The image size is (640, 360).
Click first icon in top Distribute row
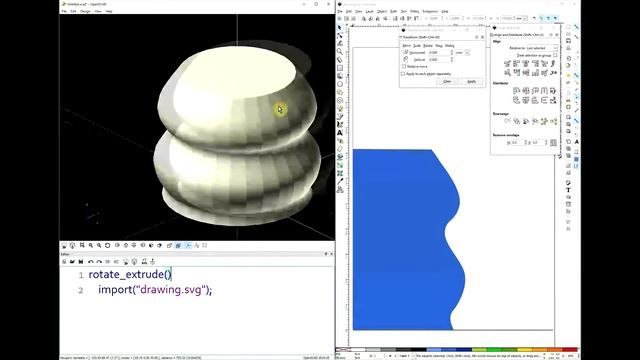(x=516, y=91)
